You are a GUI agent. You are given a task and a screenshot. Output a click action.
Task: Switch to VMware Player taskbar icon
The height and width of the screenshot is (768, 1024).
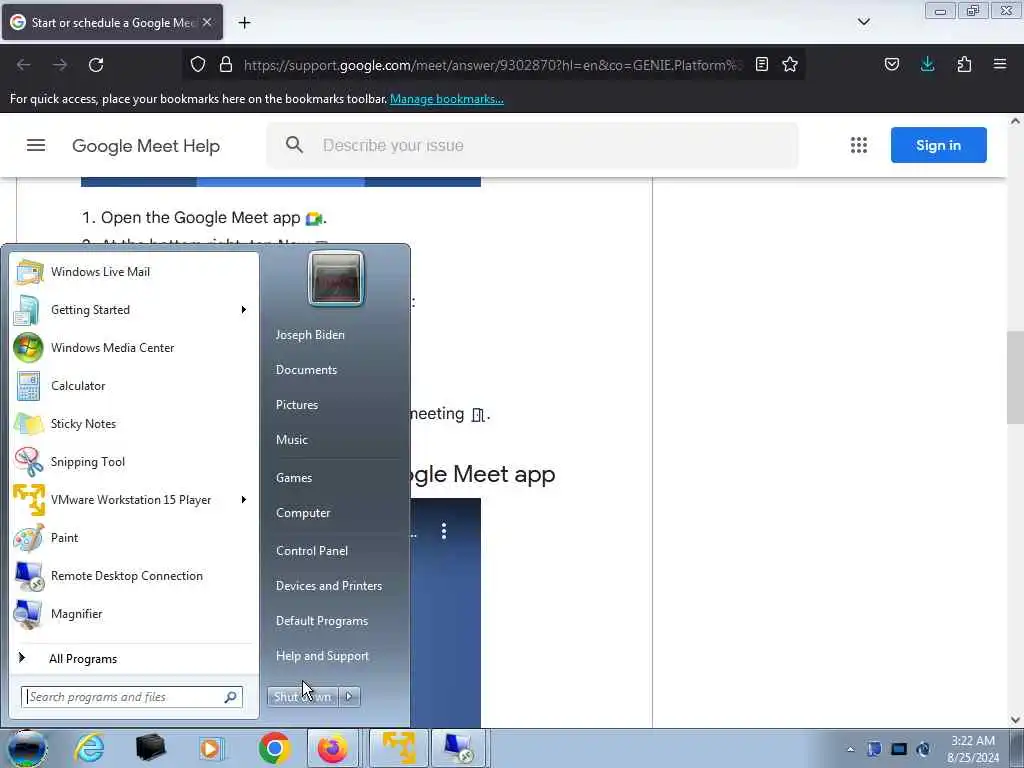(399, 748)
